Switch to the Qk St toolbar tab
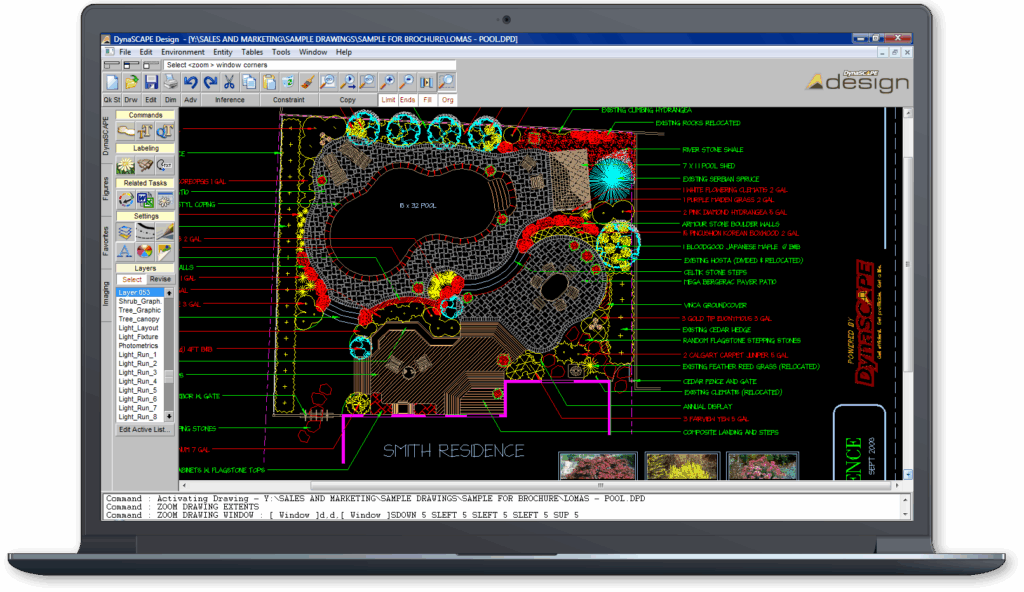 point(112,100)
